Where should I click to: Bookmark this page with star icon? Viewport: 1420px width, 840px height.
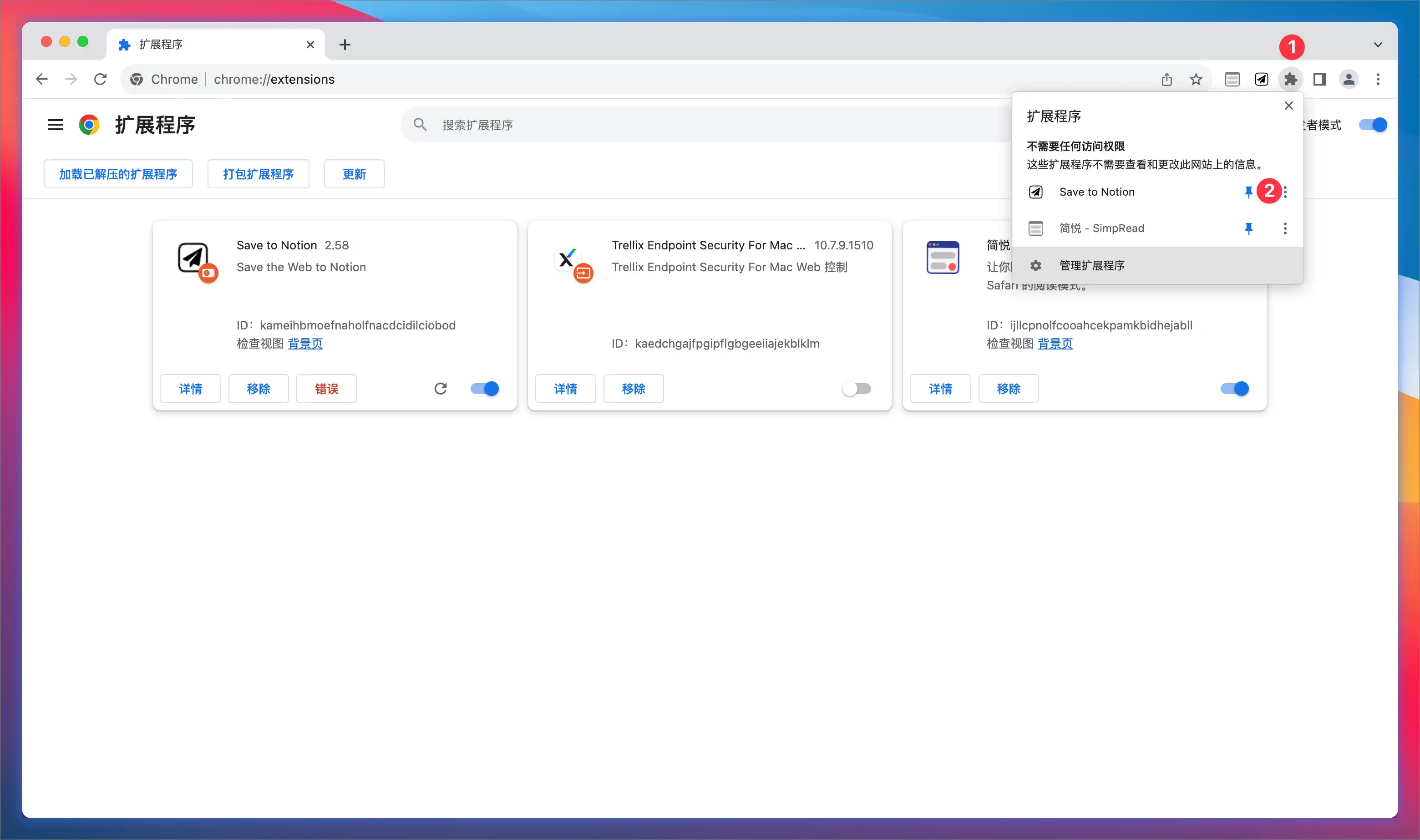(1195, 79)
